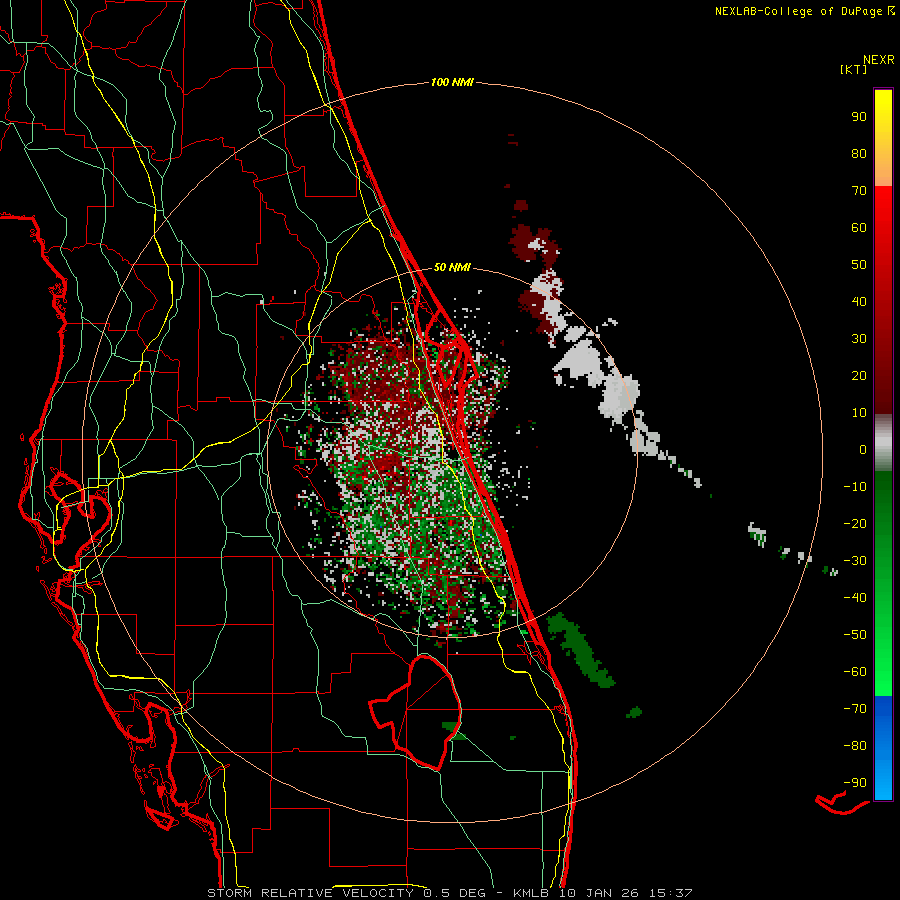Click the positive 60 scale value
Screen dimensions: 900x900
859,228
